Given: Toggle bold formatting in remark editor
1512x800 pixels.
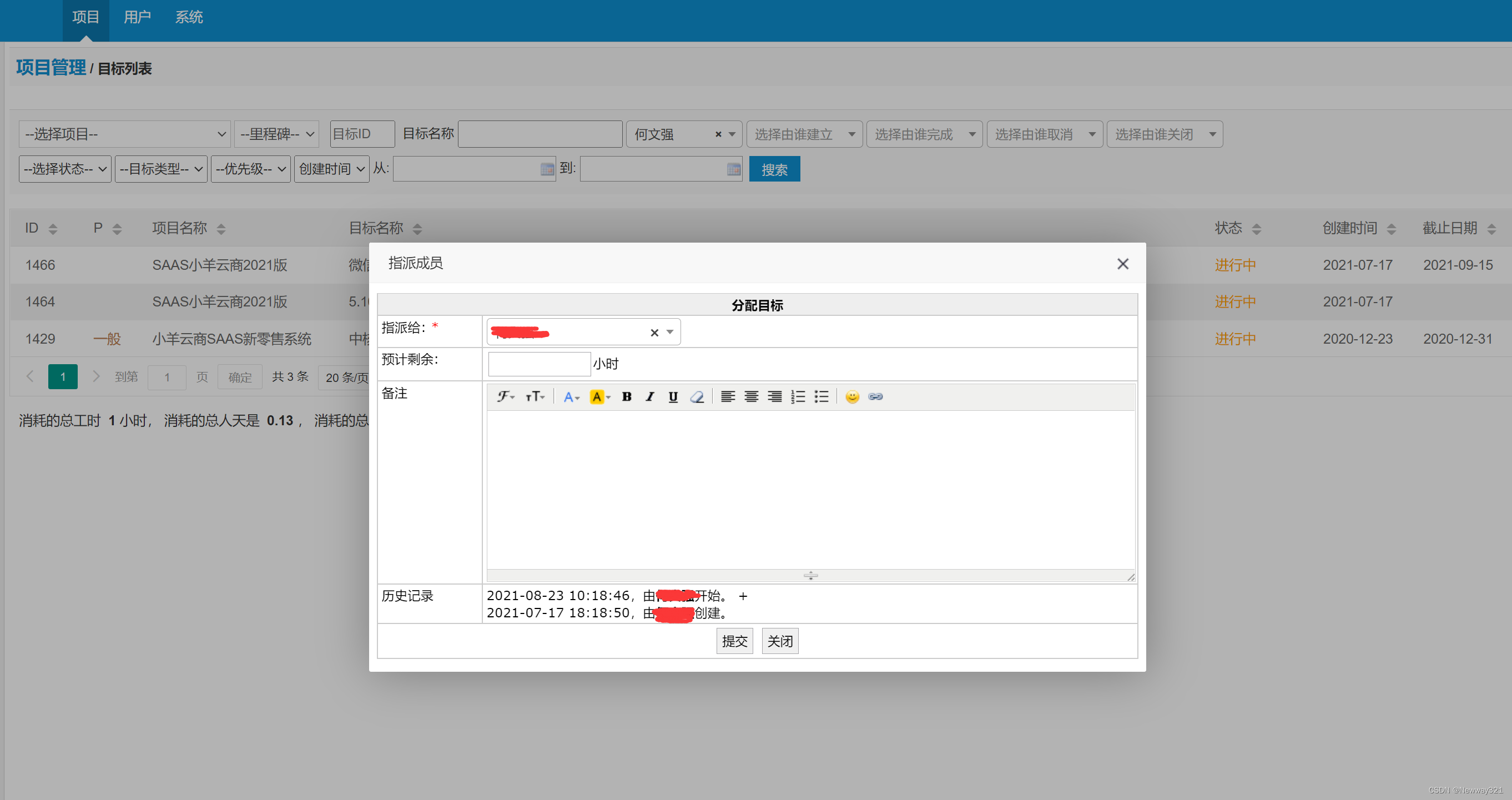Looking at the screenshot, I should coord(626,397).
